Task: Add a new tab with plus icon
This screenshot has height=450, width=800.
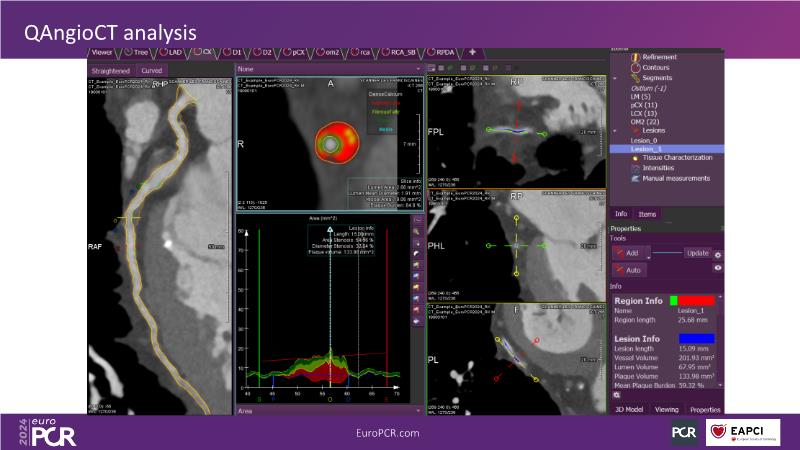Action: (x=472, y=51)
